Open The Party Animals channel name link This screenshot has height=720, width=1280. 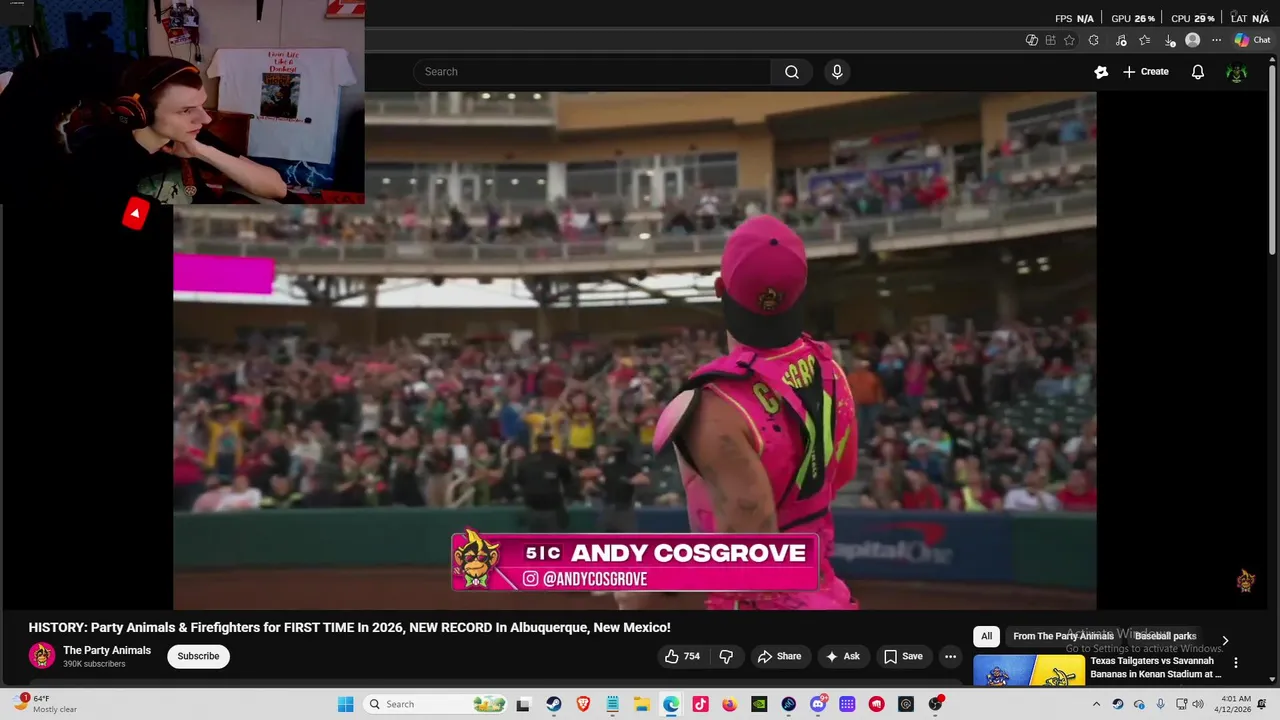point(107,650)
